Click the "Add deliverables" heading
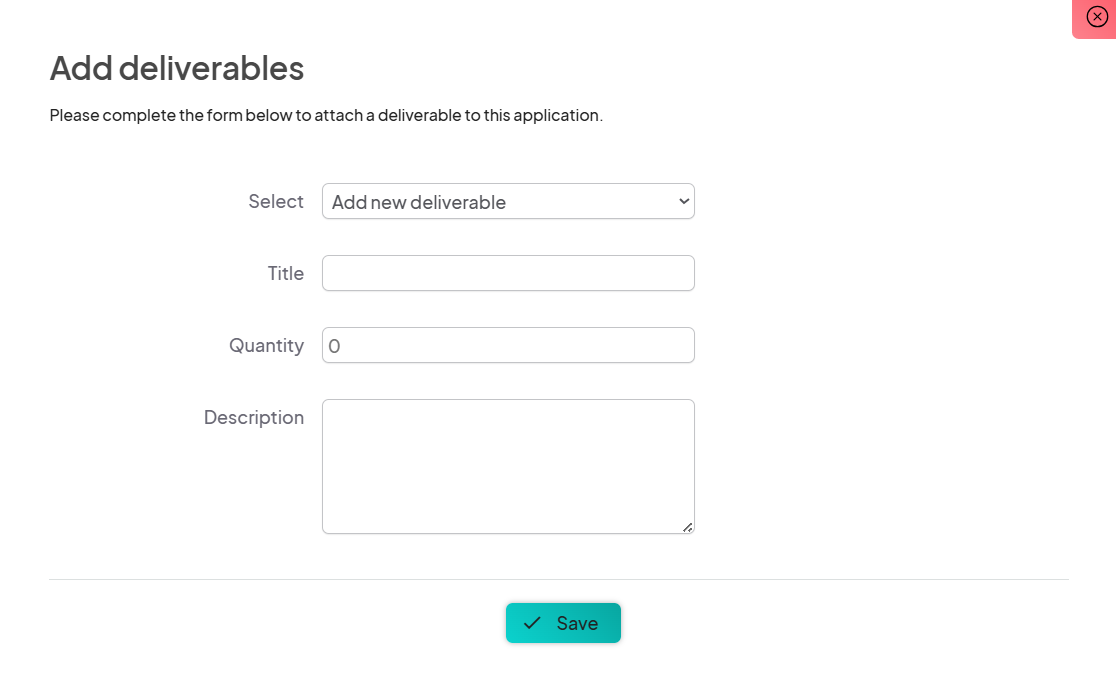Viewport: 1116px width, 694px height. click(x=177, y=68)
